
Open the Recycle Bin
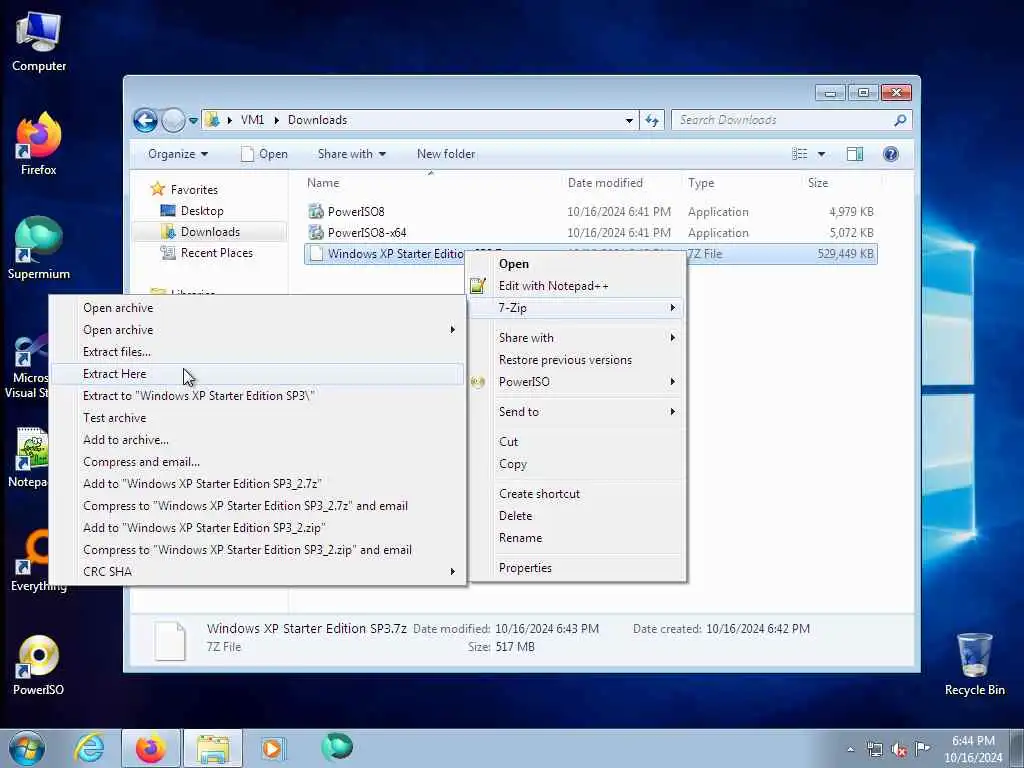click(x=974, y=665)
